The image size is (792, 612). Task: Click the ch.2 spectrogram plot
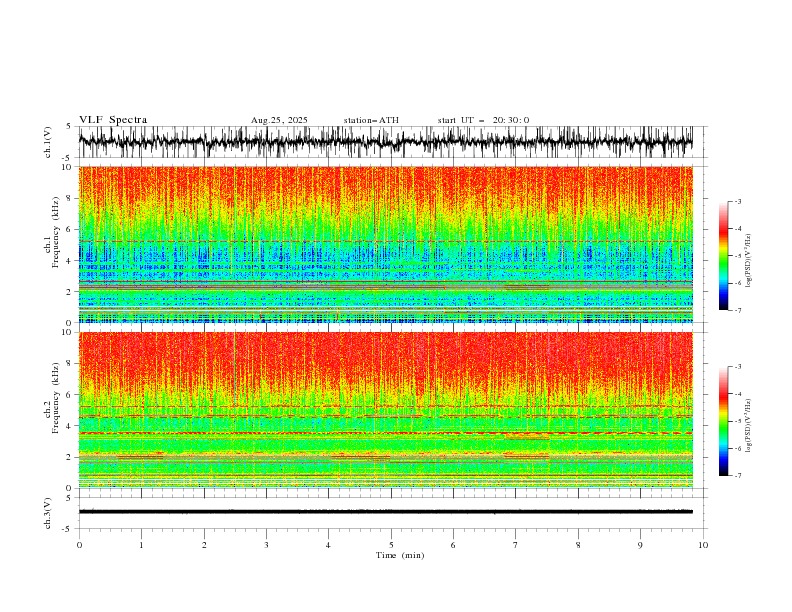(x=386, y=410)
